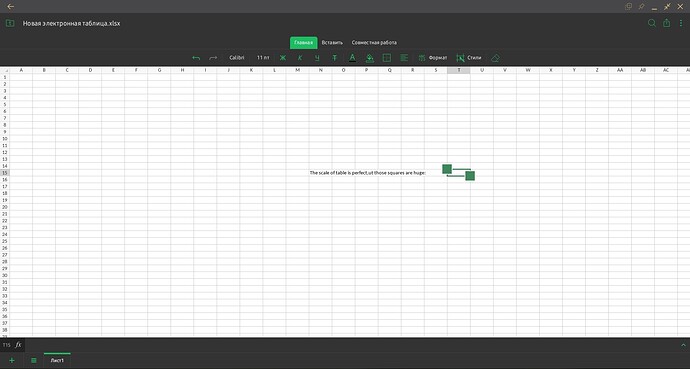Click the formula bar input area
Viewport: 690px width, 369px height.
pyautogui.click(x=351, y=345)
